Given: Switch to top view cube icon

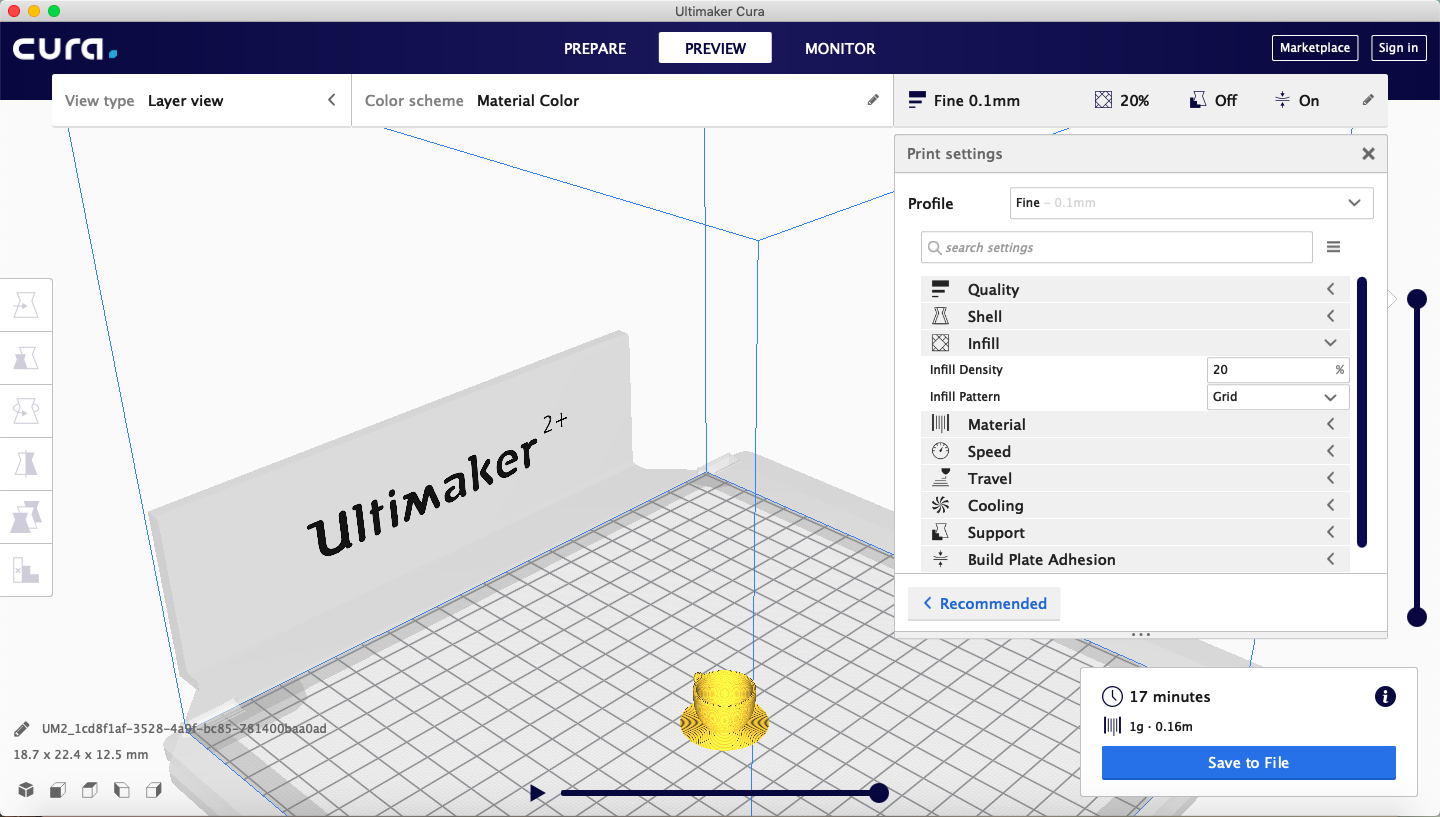Looking at the screenshot, I should click(90, 790).
